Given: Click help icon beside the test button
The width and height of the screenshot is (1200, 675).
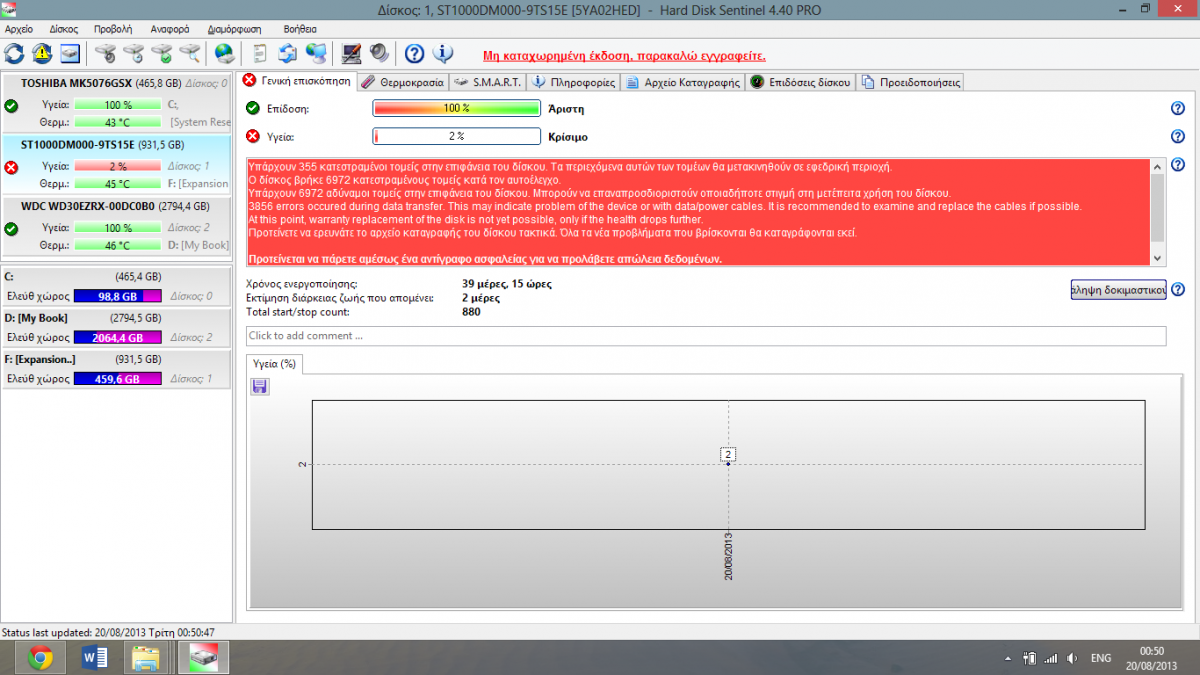Looking at the screenshot, I should click(x=1177, y=290).
